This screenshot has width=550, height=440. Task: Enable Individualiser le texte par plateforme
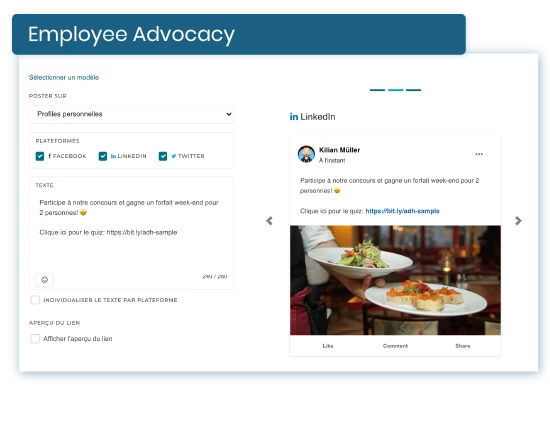click(x=35, y=300)
